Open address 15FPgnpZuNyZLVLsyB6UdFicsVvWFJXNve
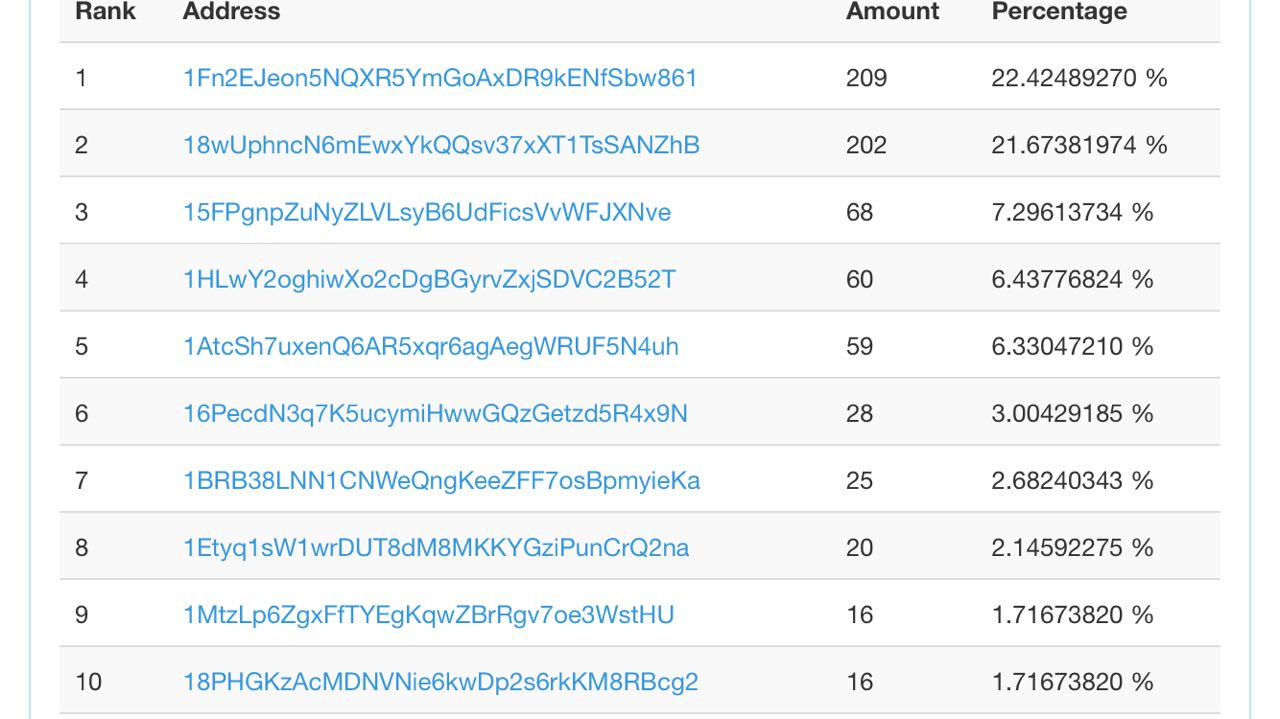 click(x=427, y=212)
